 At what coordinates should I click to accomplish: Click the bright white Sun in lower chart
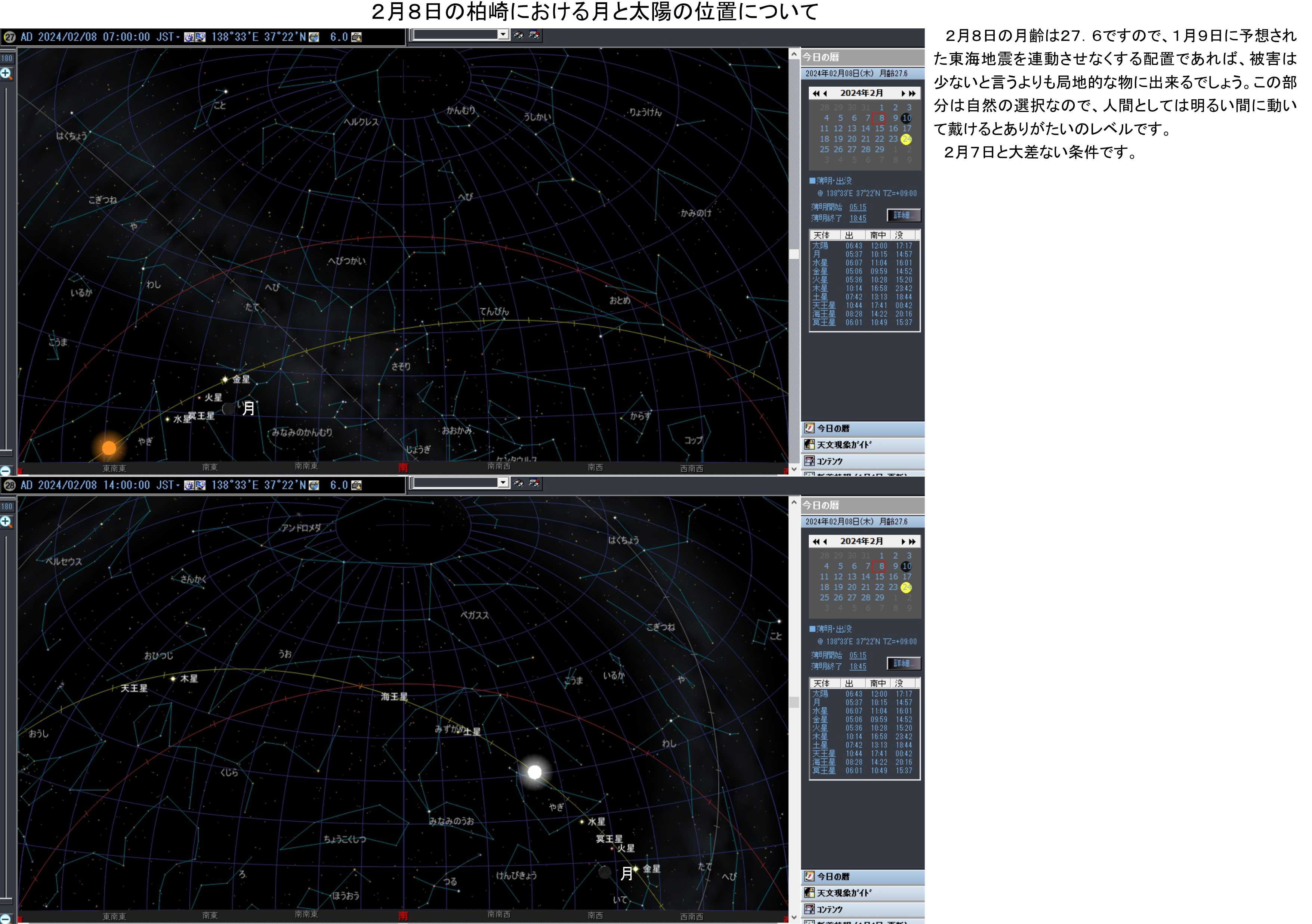pyautogui.click(x=534, y=772)
